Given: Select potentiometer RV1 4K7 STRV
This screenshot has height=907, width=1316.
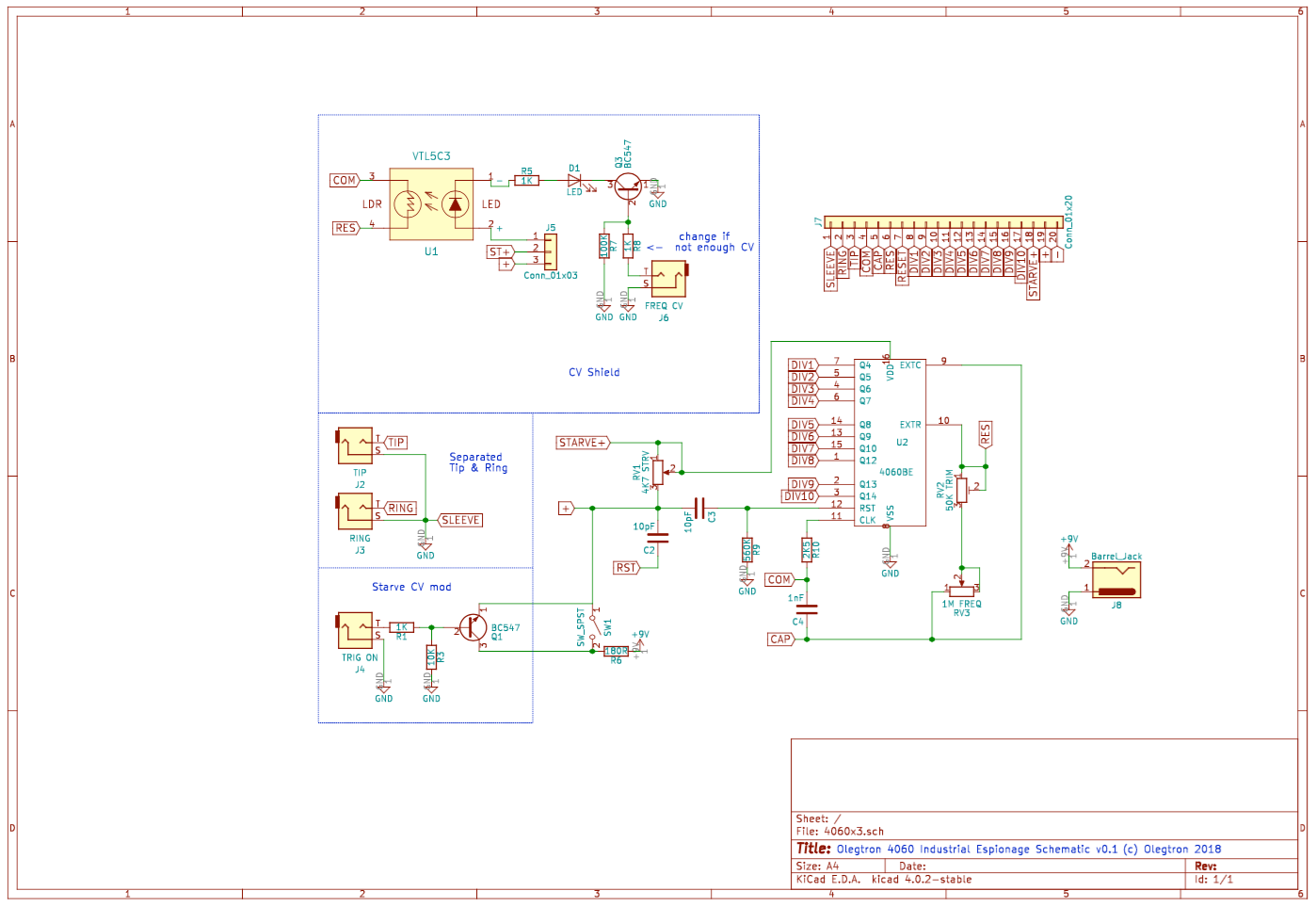Looking at the screenshot, I should tap(657, 472).
